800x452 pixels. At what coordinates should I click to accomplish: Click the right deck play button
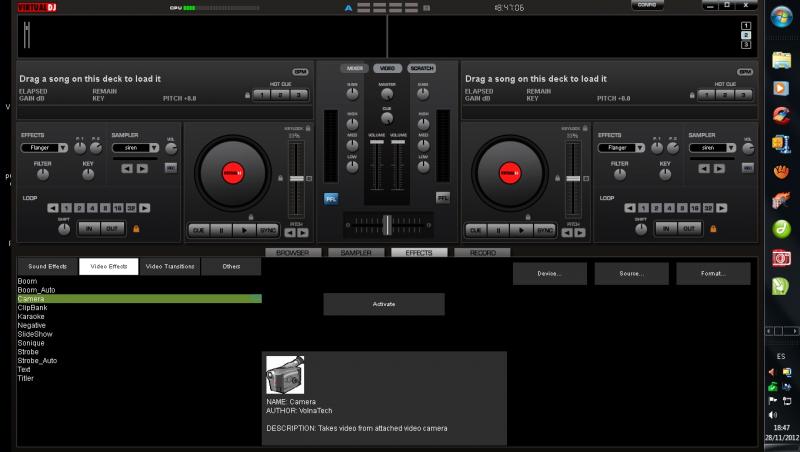pyautogui.click(x=521, y=231)
